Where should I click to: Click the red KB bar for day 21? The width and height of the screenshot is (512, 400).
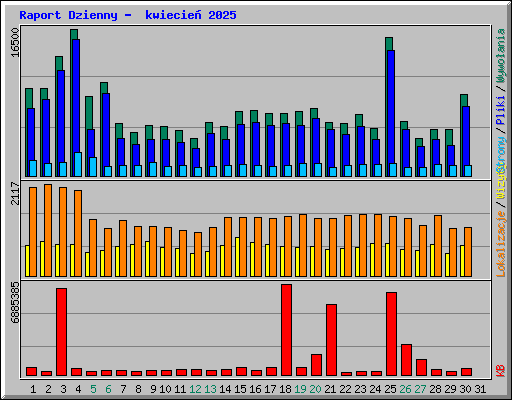[331, 340]
